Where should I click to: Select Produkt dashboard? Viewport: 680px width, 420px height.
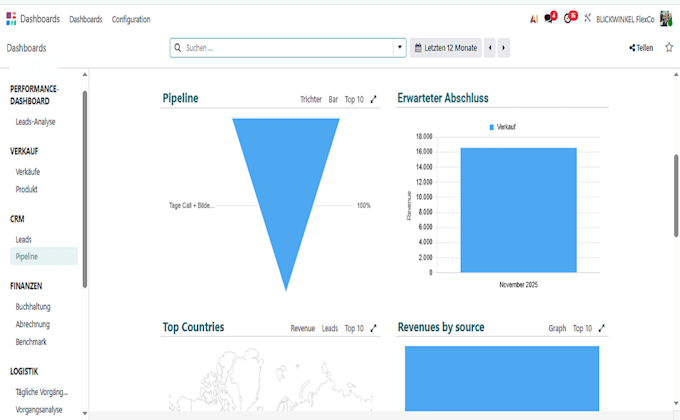click(x=26, y=189)
